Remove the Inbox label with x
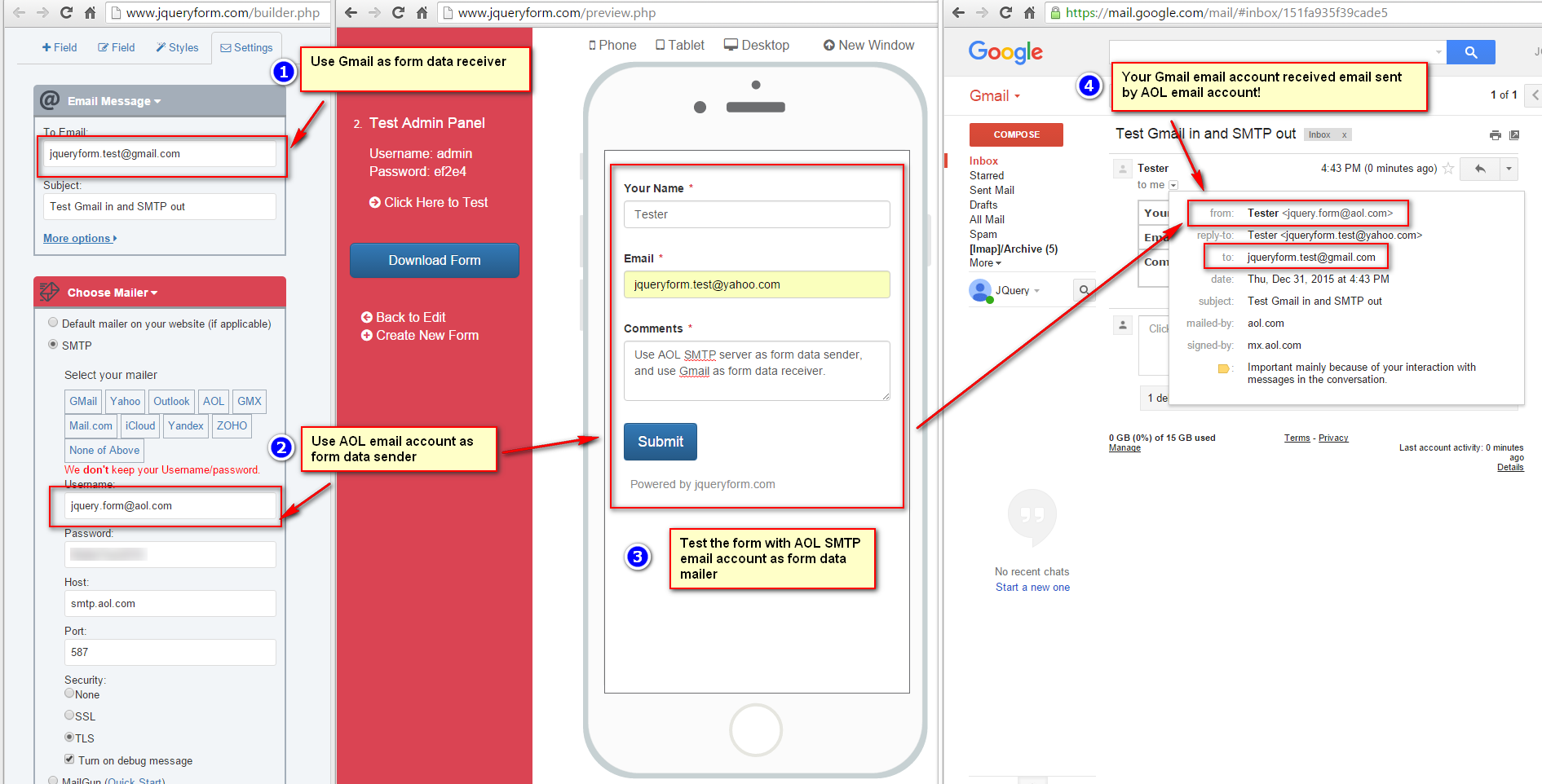This screenshot has width=1542, height=784. tap(1344, 135)
